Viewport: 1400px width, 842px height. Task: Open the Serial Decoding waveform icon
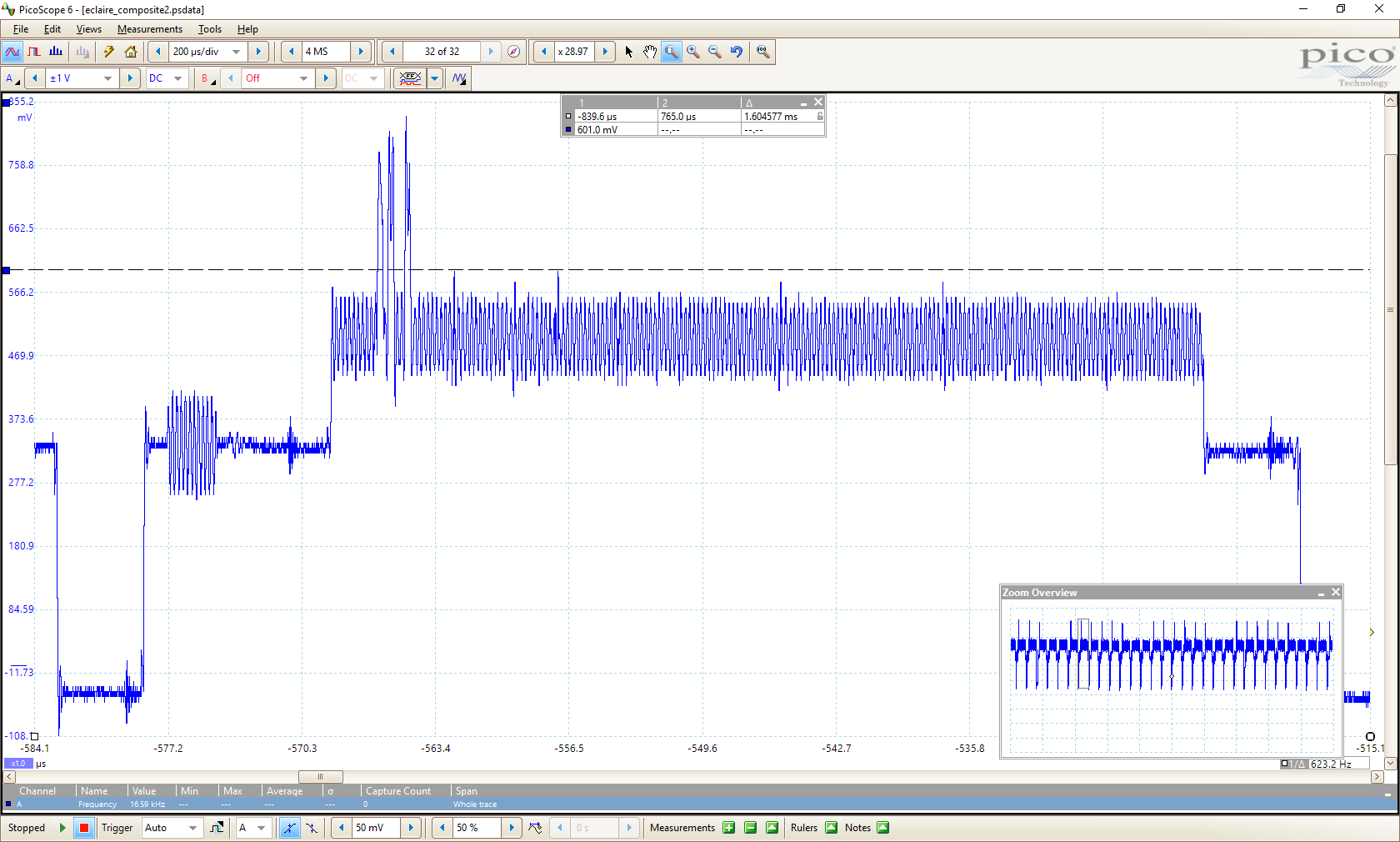coord(459,78)
